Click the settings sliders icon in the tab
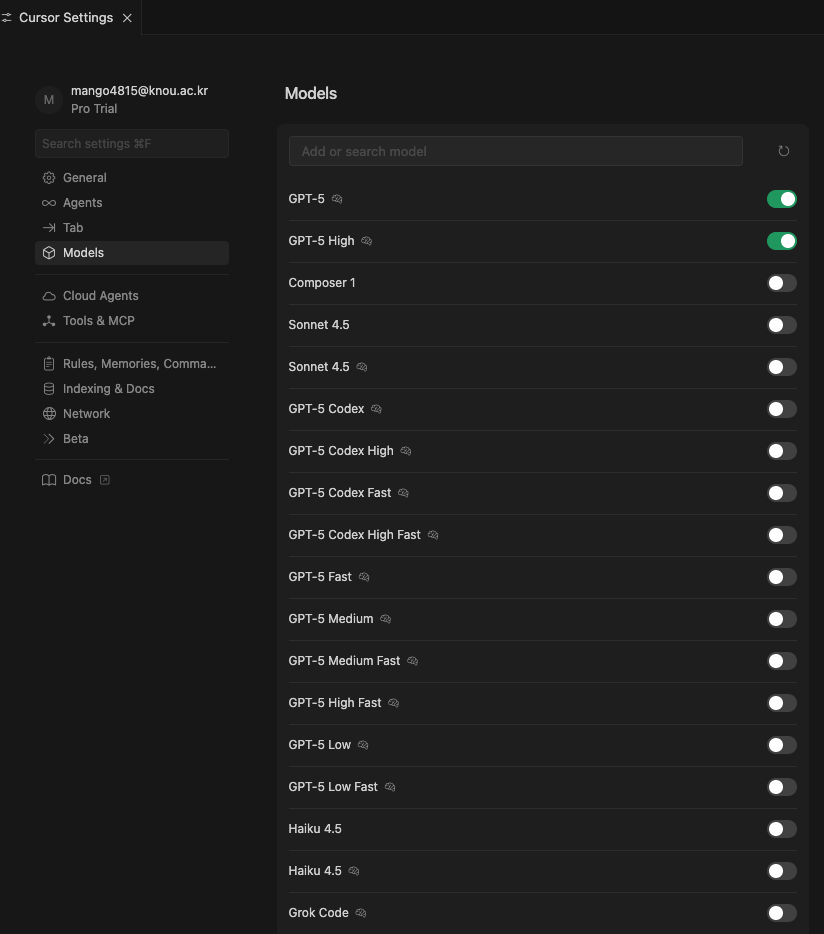This screenshot has width=824, height=934. 7,18
